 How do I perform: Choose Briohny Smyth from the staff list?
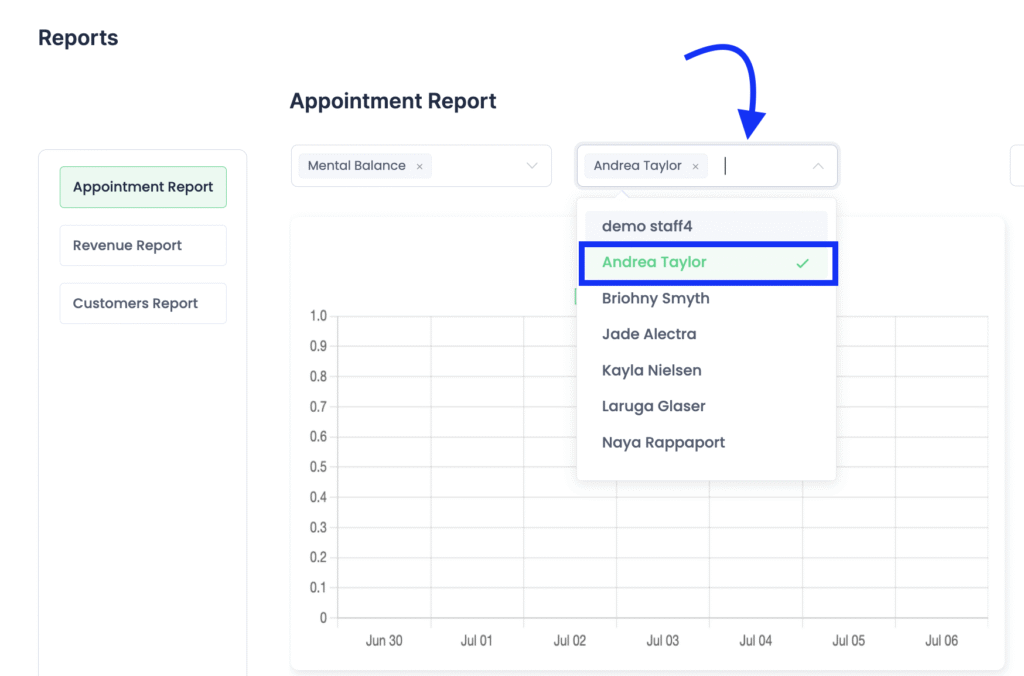[x=655, y=298]
